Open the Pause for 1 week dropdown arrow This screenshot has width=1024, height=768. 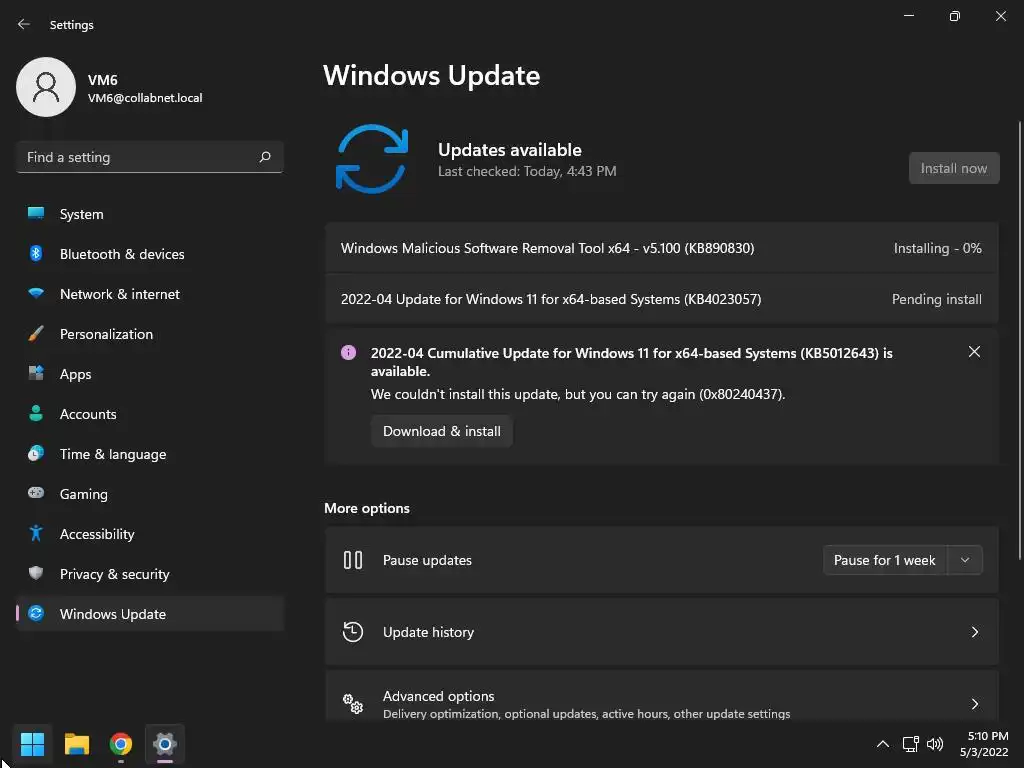click(x=965, y=560)
